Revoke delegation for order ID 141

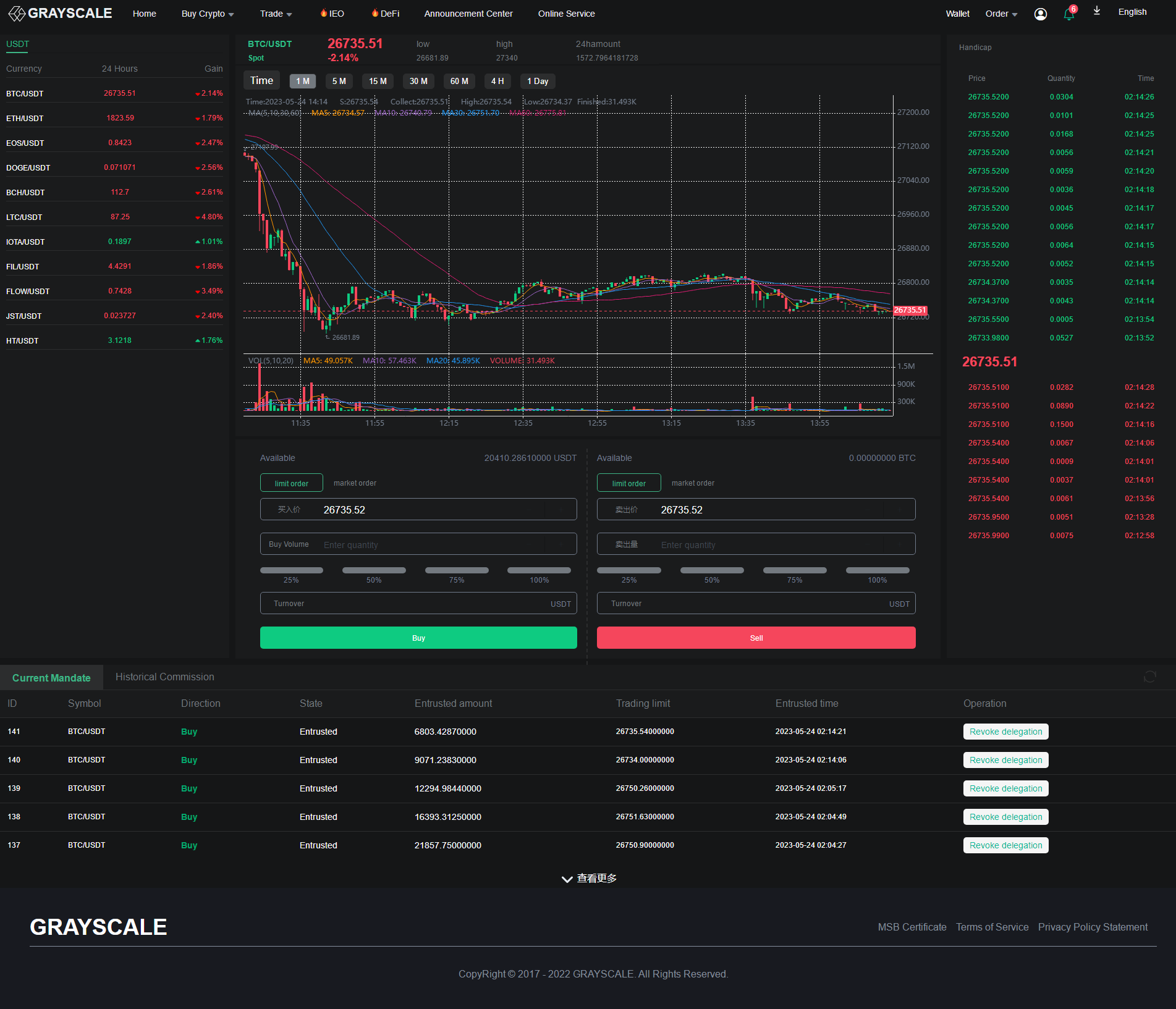(x=1005, y=732)
